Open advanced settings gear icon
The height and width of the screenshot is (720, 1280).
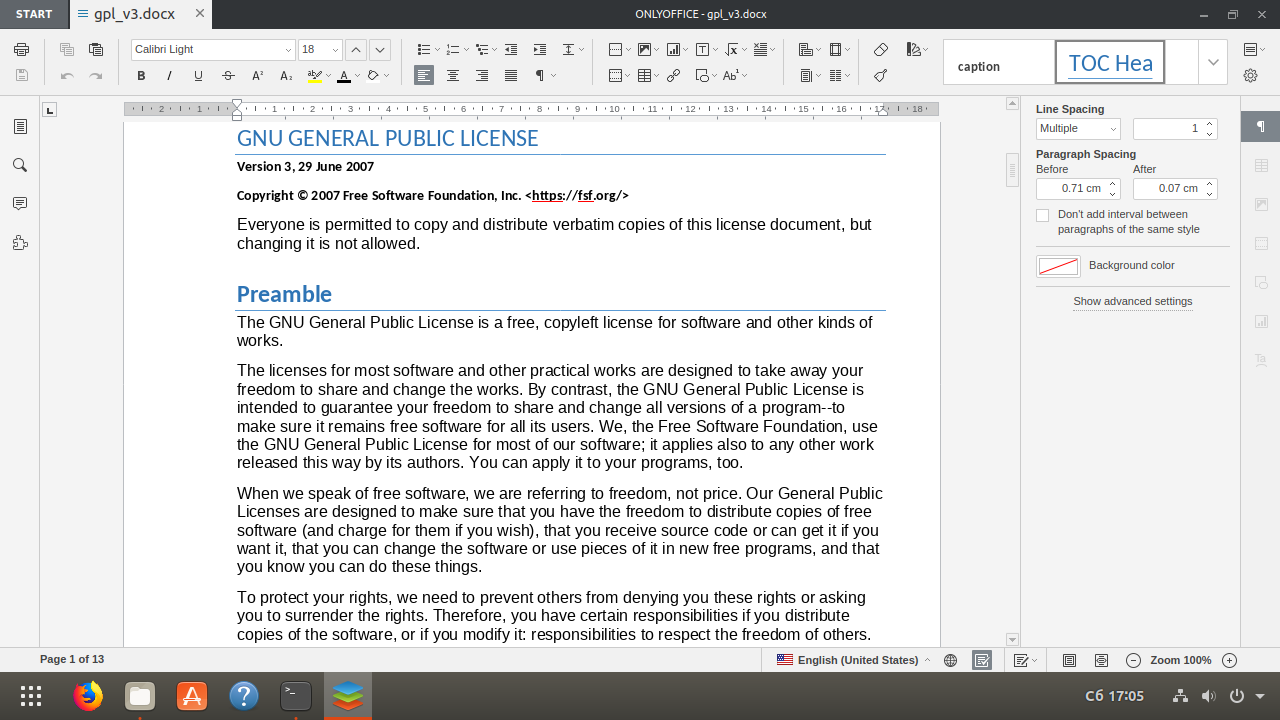click(1250, 76)
